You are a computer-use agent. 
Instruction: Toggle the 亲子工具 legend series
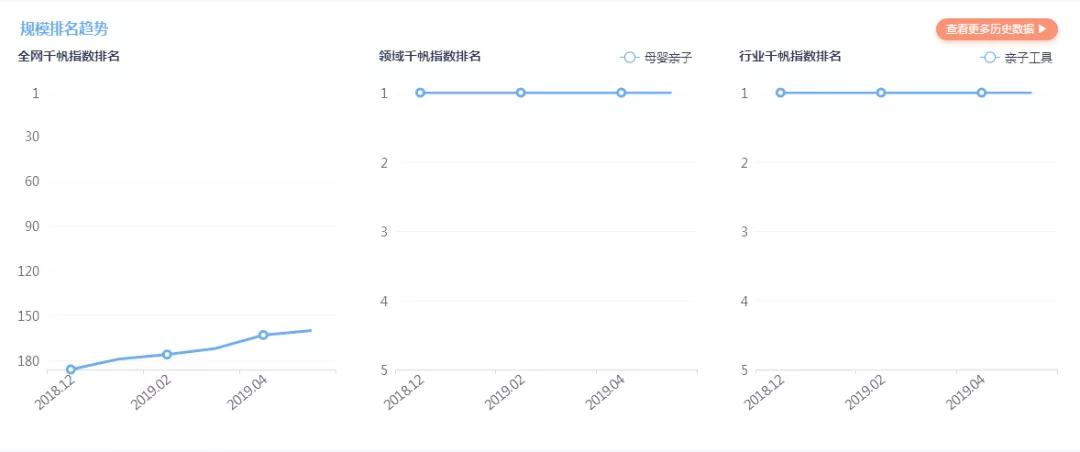[x=1016, y=58]
